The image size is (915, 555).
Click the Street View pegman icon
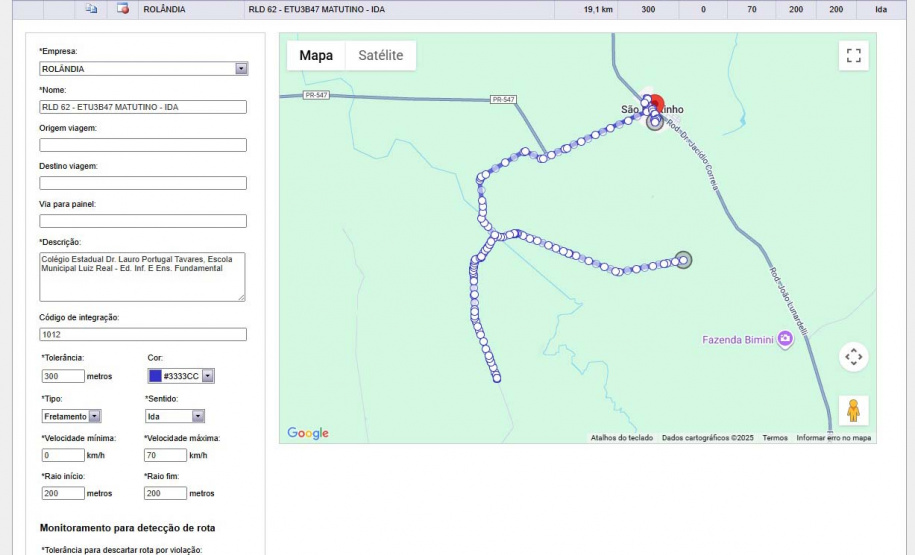pyautogui.click(x=853, y=411)
